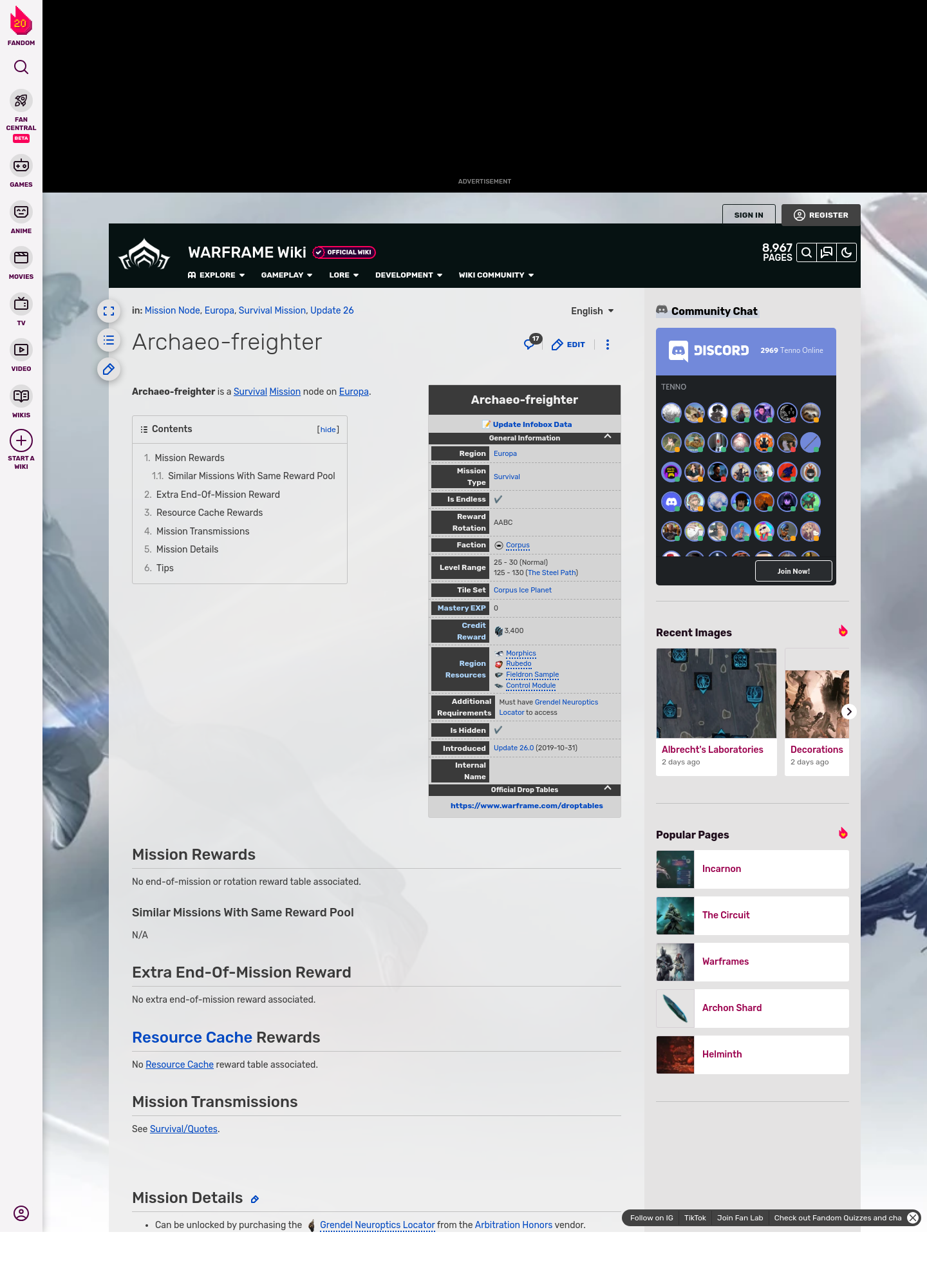Open Follow on IG link
The image size is (927, 1288).
(x=651, y=1218)
